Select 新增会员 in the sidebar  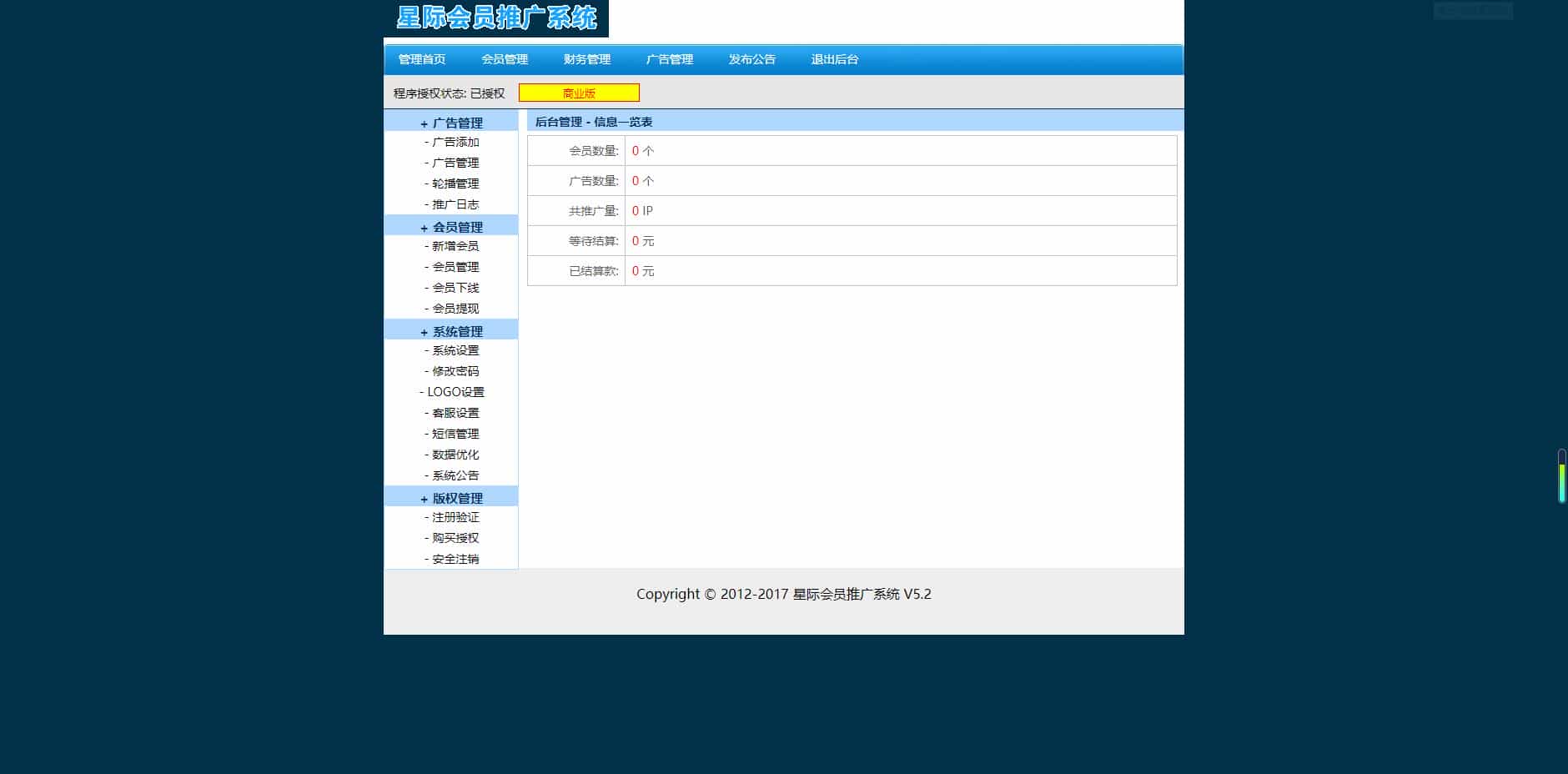point(452,246)
